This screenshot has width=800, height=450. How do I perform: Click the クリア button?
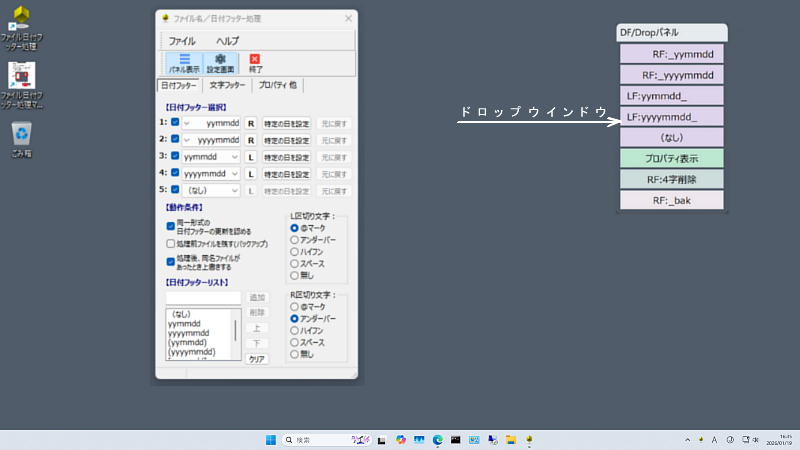point(257,358)
